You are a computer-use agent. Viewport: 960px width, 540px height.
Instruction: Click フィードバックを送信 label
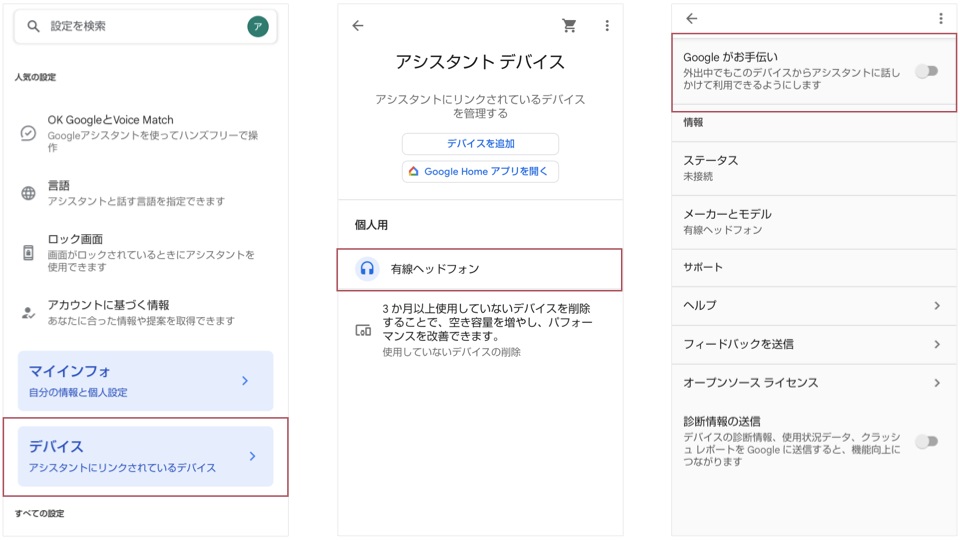(738, 345)
